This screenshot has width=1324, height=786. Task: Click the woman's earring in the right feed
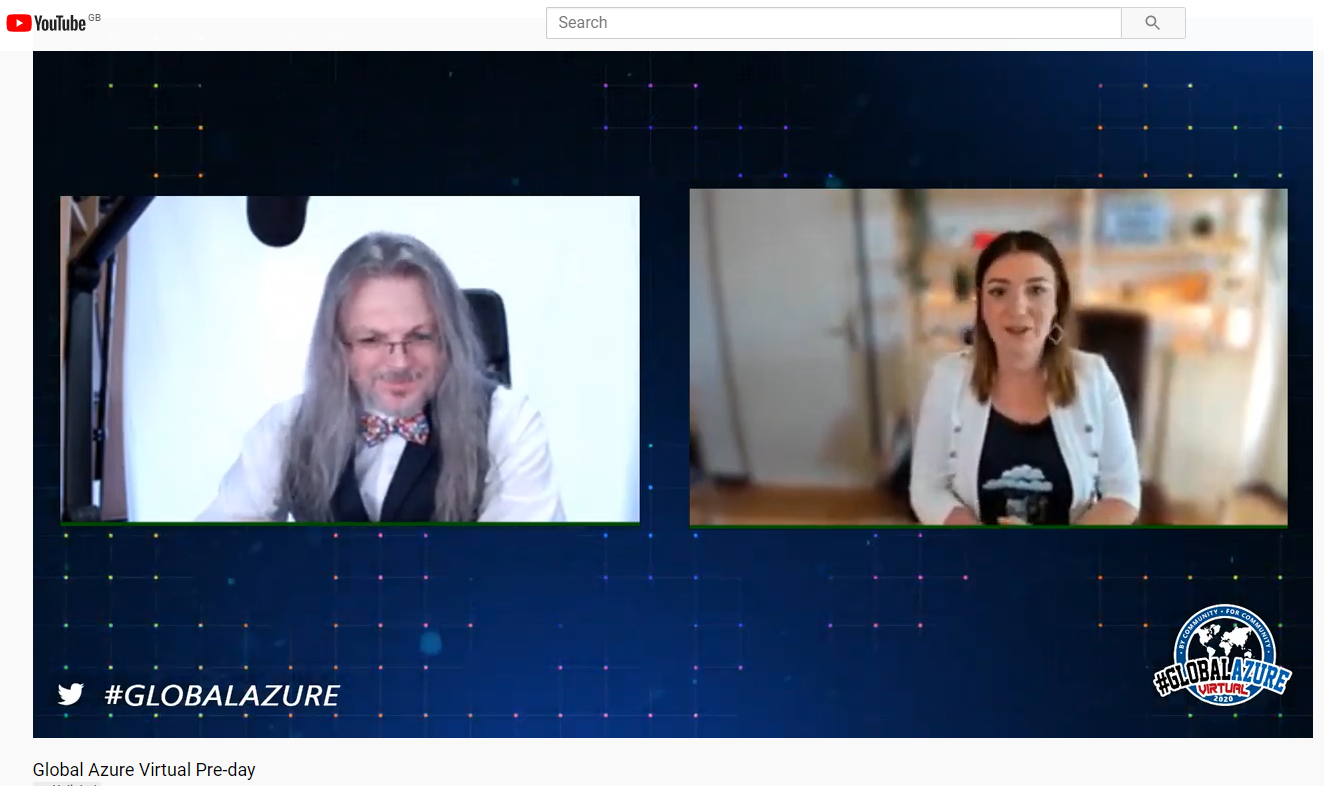[1055, 333]
